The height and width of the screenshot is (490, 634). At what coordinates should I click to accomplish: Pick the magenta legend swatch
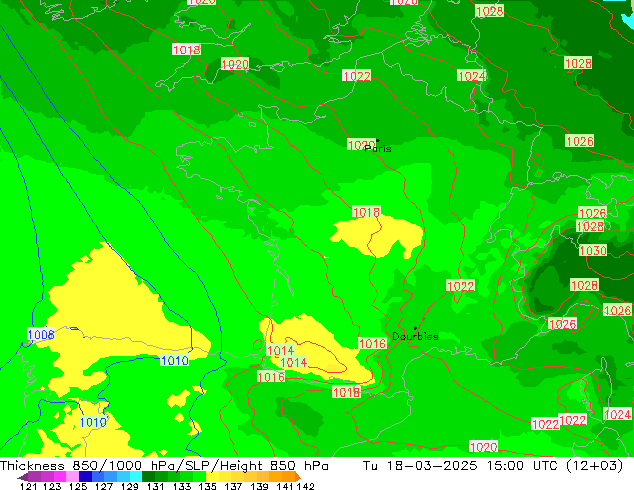(60, 477)
